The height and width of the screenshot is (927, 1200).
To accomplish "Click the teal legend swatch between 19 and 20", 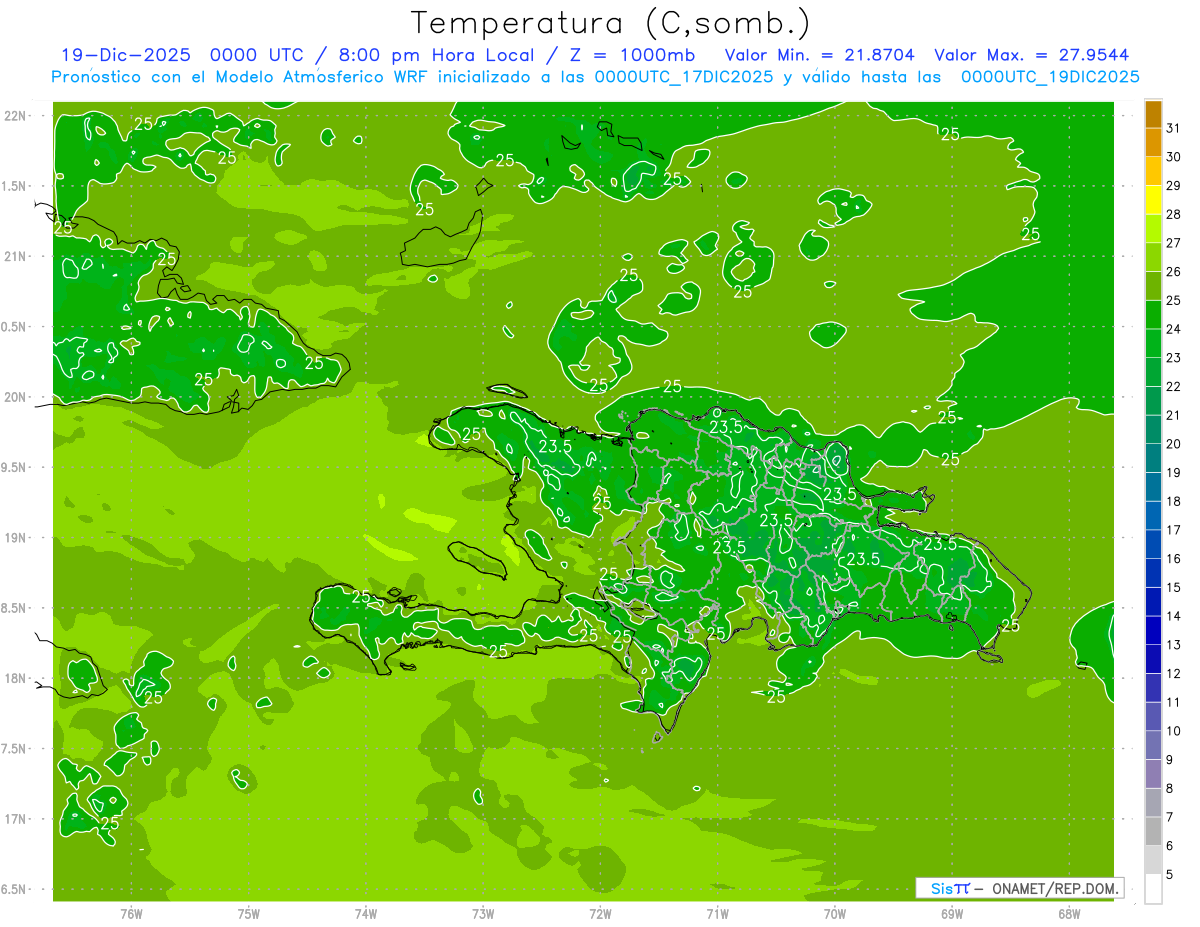I will pos(1153,458).
